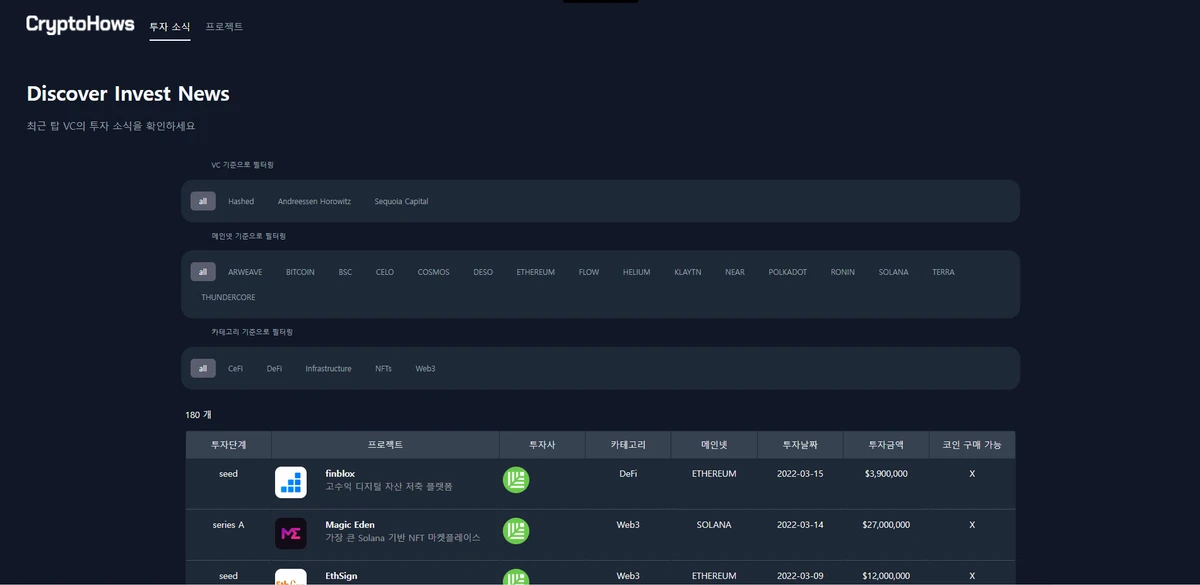Filter mainnet by COSMOS
The image size is (1200, 585).
pos(434,272)
